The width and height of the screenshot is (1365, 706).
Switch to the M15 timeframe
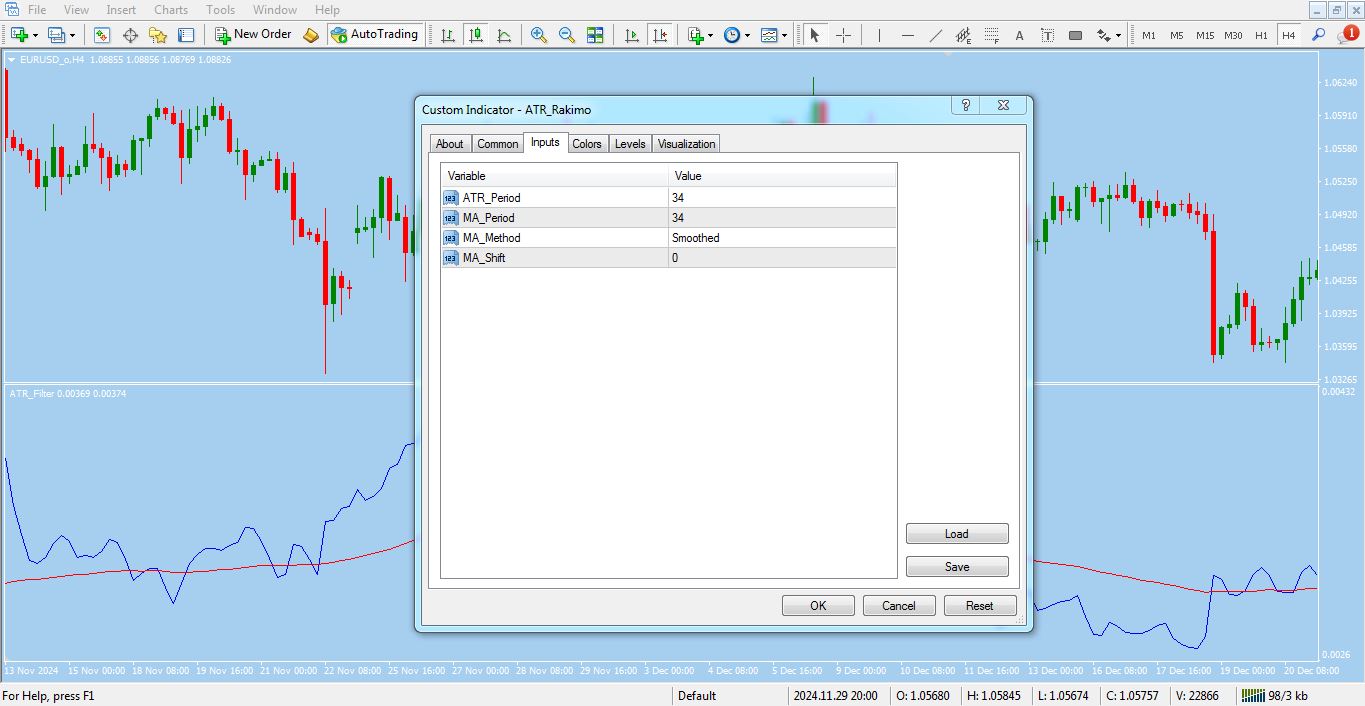pos(1204,35)
